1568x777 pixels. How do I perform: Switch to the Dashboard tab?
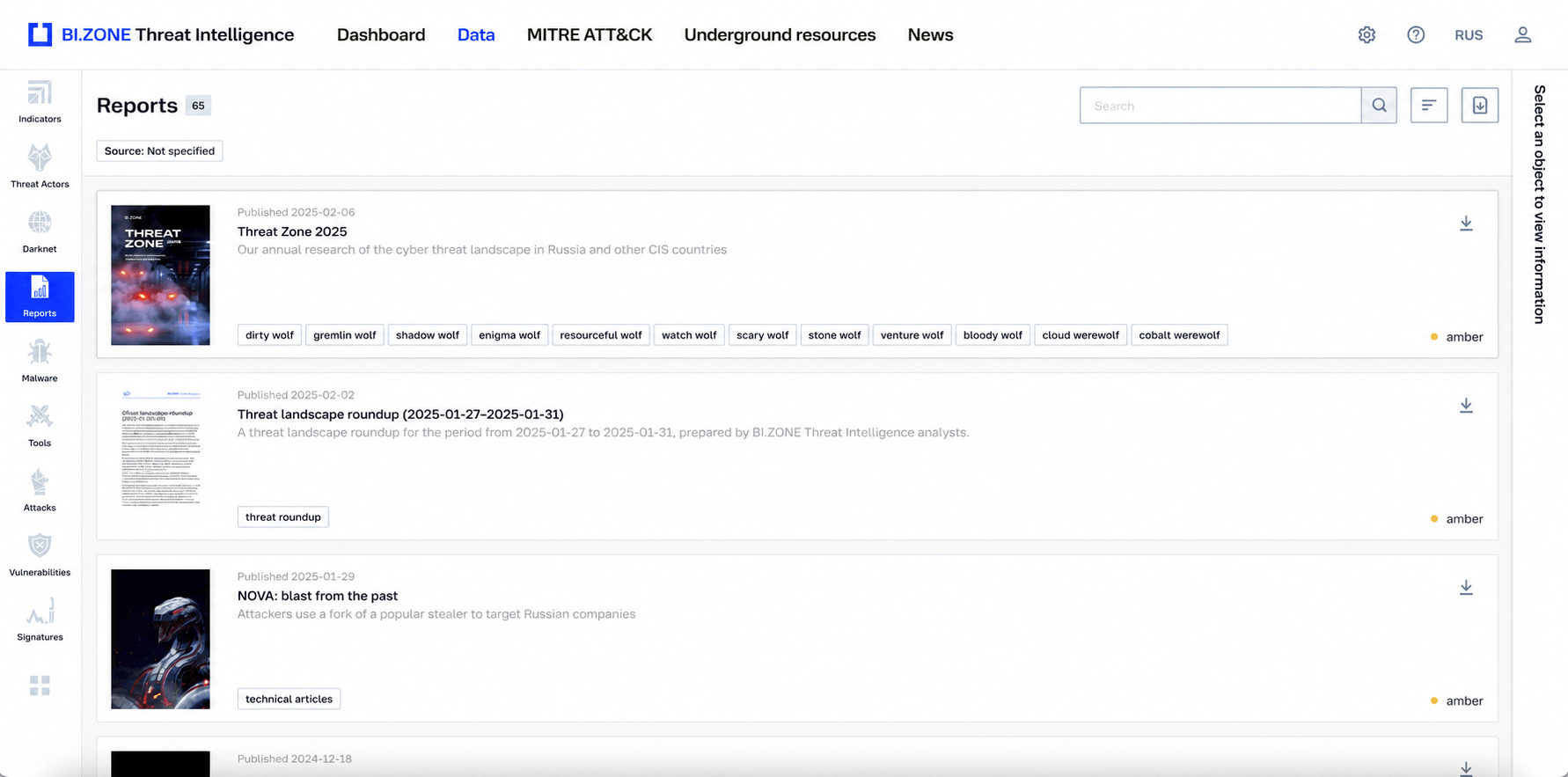[x=381, y=35]
